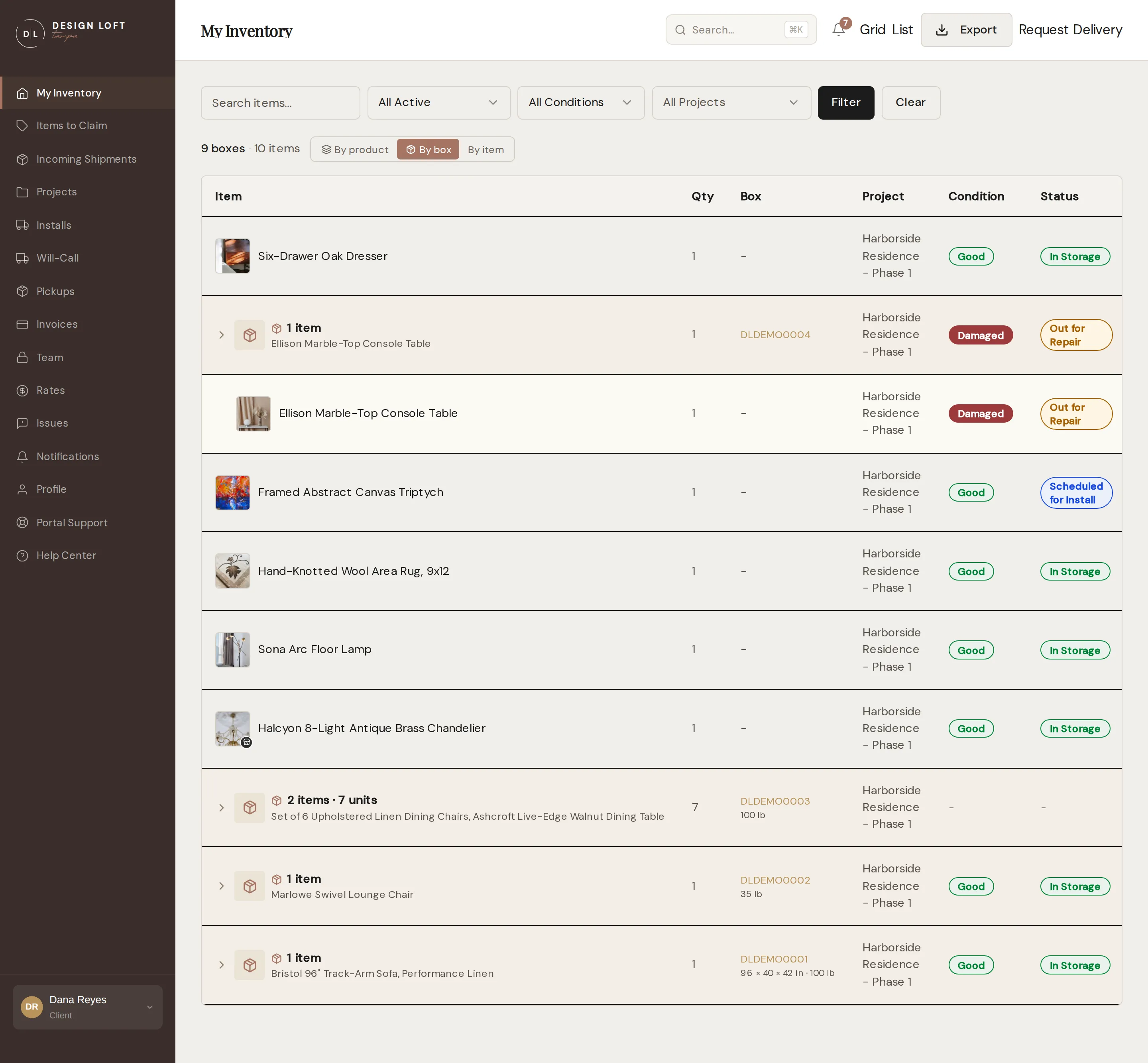Click the dollar icon for Rates

point(22,391)
